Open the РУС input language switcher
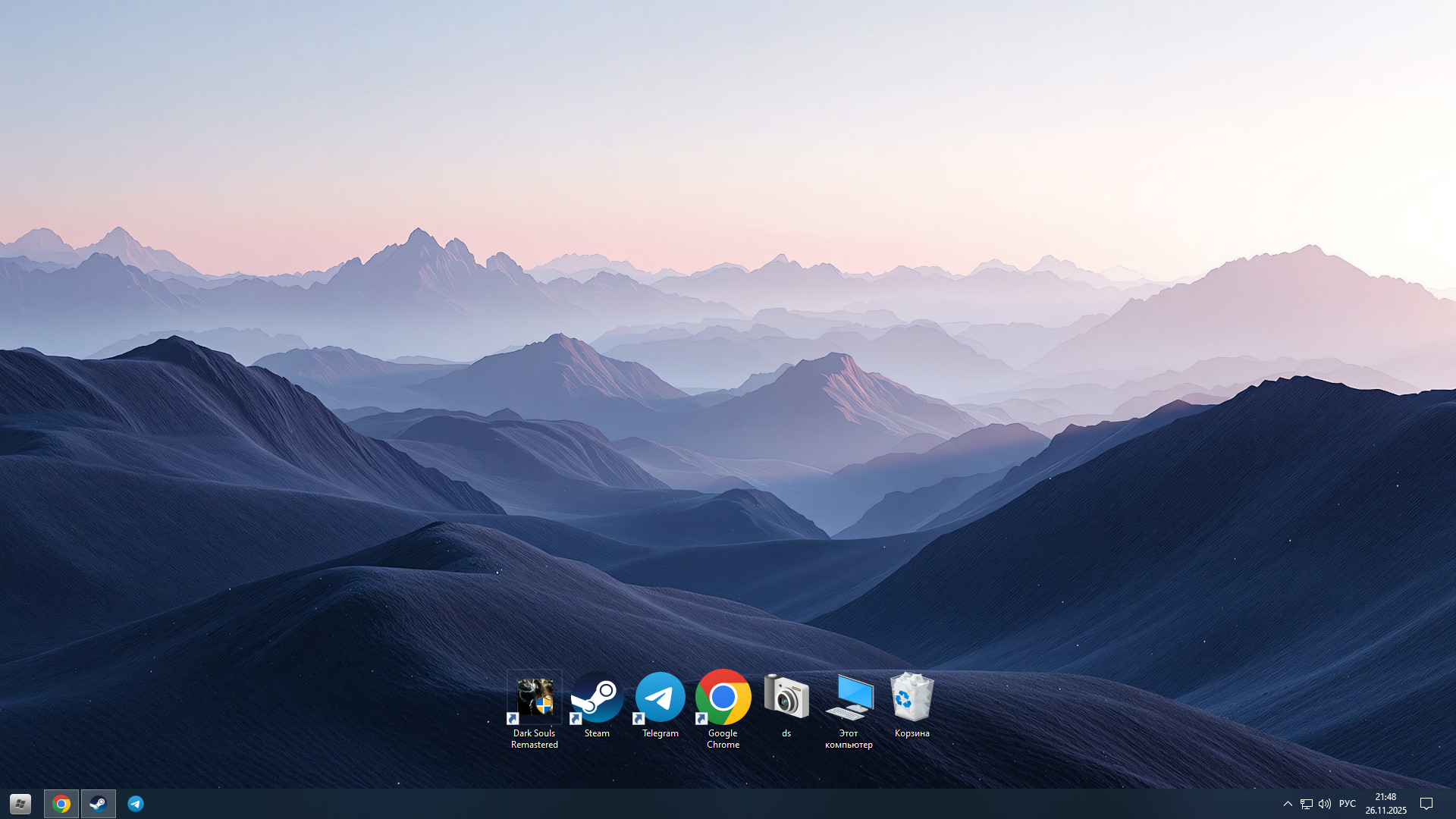The image size is (1456, 819). tap(1348, 804)
